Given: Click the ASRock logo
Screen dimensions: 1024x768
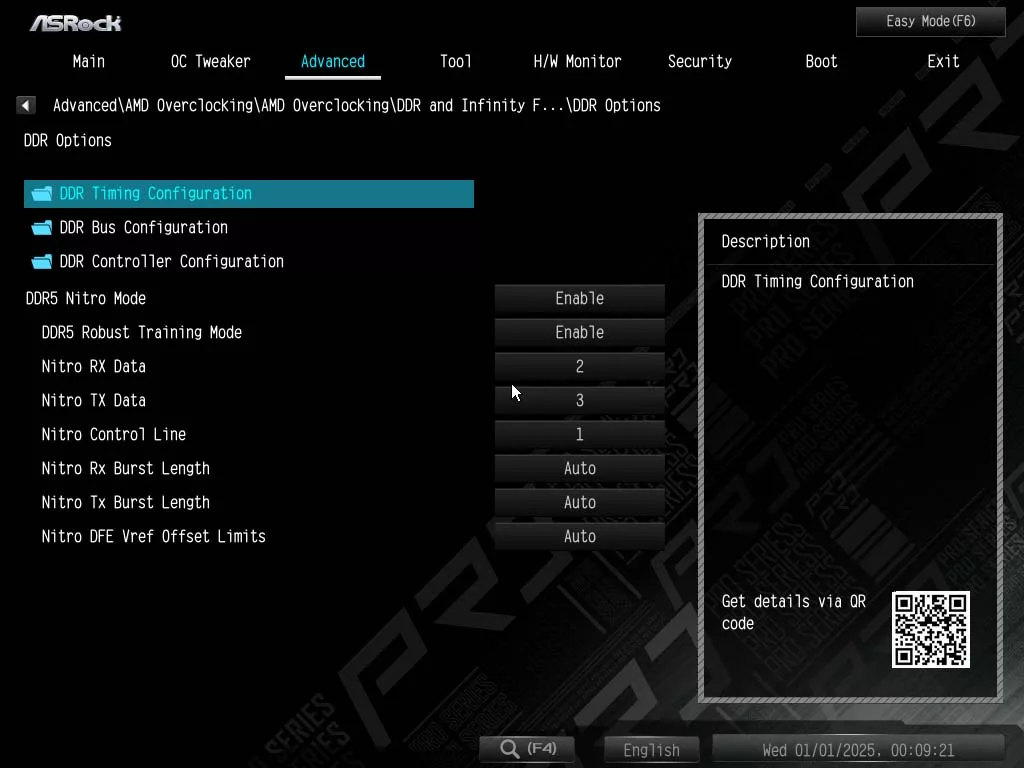Looking at the screenshot, I should point(75,22).
